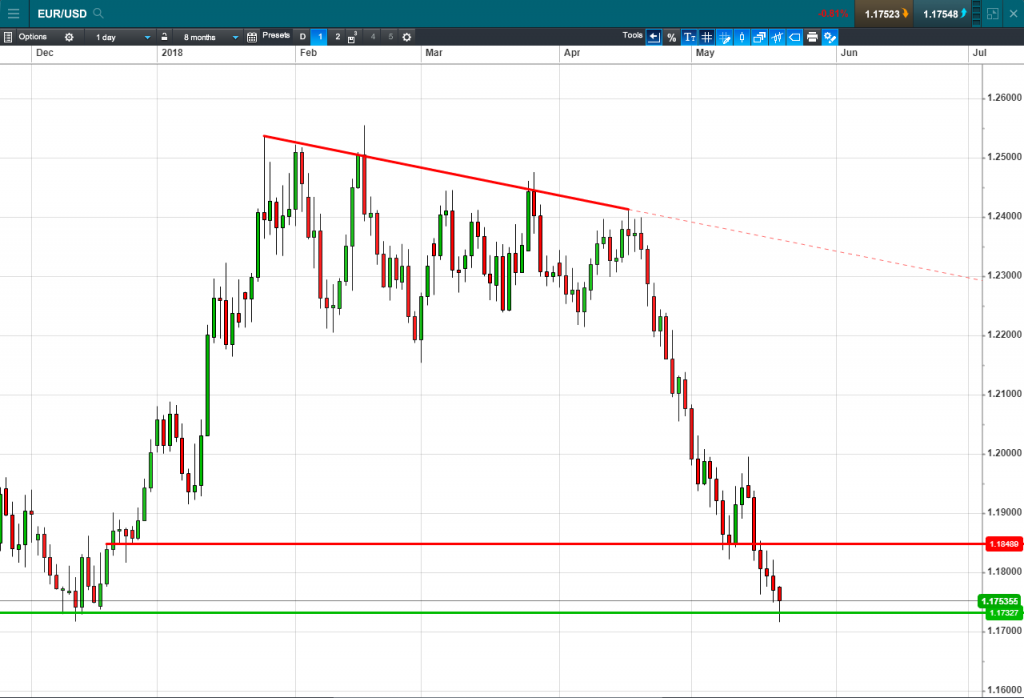Click the Tools label
Screen dimensions: 1024x698
(632, 35)
